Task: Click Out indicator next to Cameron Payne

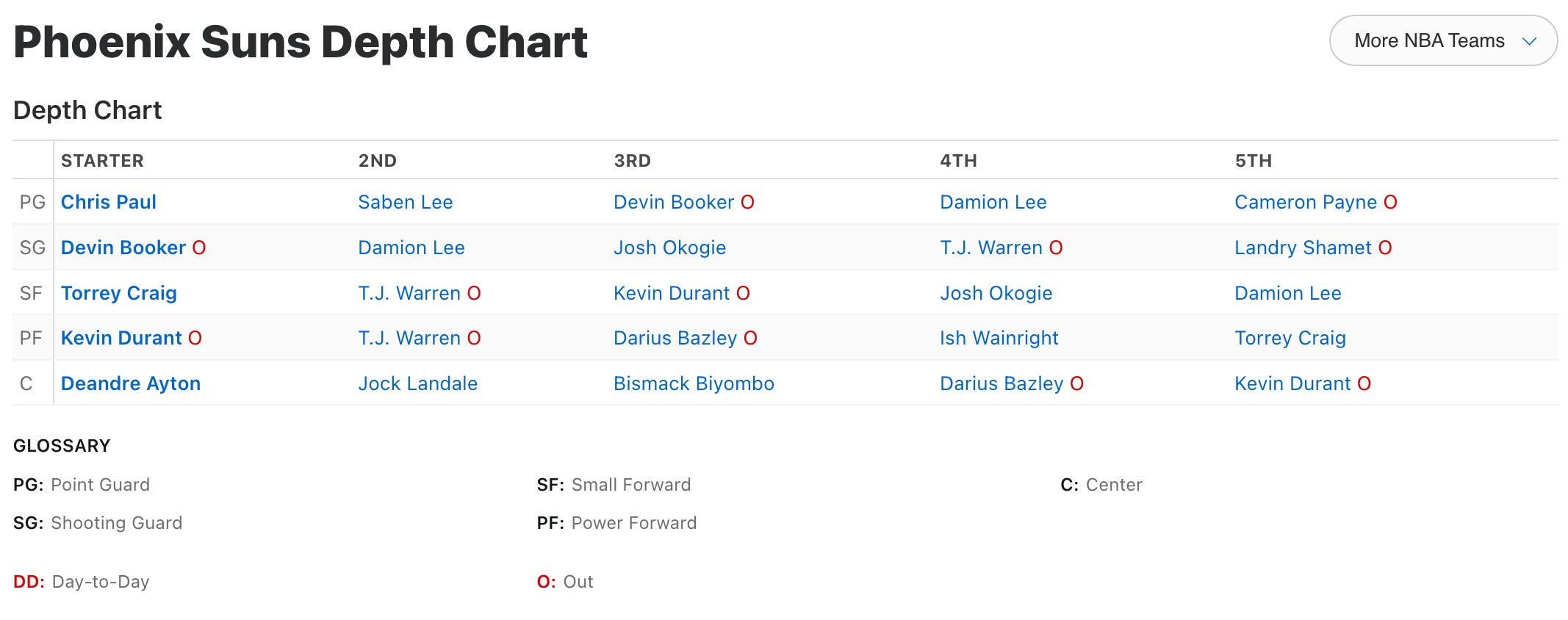Action: [1390, 202]
